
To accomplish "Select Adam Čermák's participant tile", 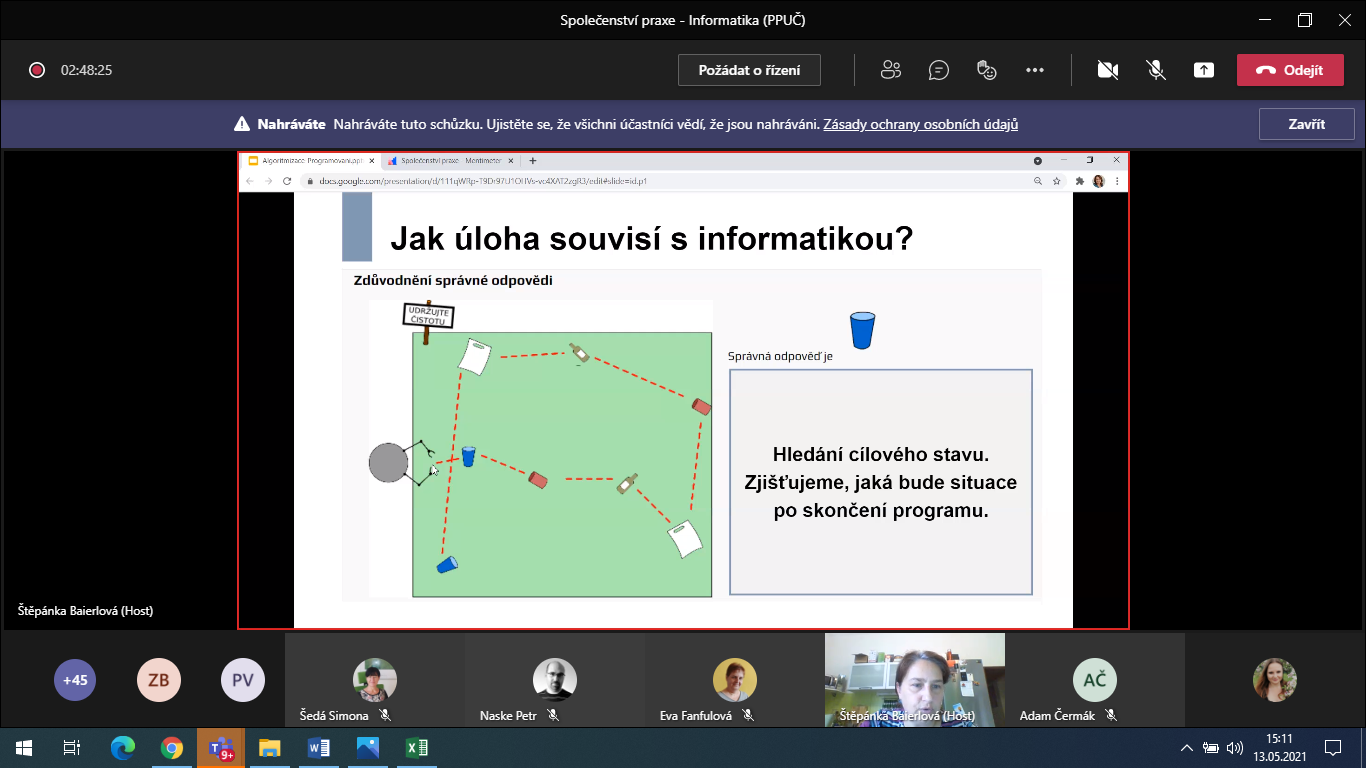I will [x=1094, y=682].
